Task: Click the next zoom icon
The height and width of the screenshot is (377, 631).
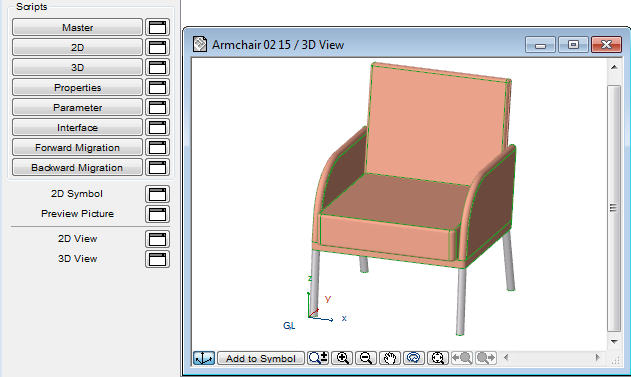Action: [x=485, y=358]
